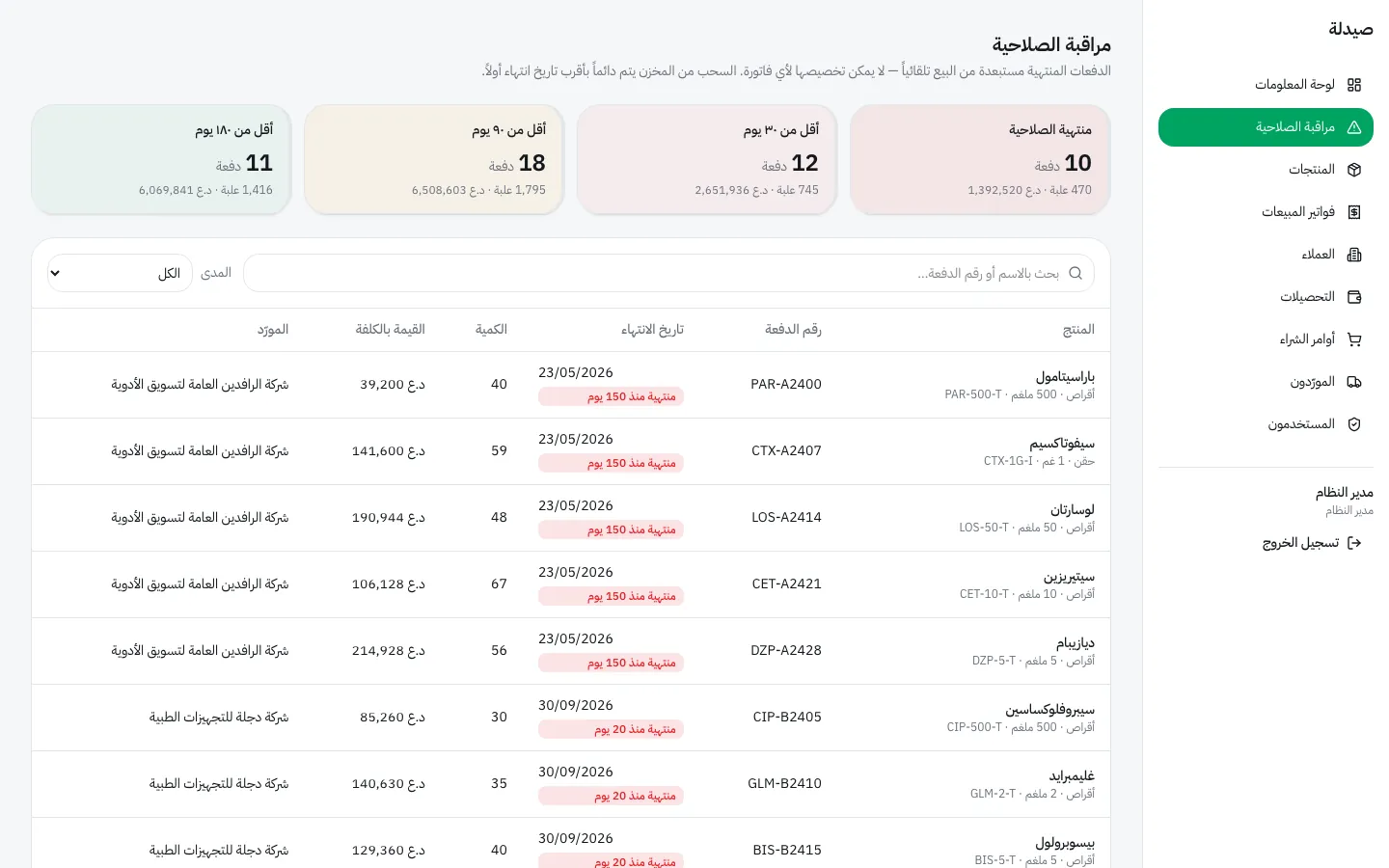Click cost value 141,600 د.ع
This screenshot has width=1389, height=868.
coord(389,450)
